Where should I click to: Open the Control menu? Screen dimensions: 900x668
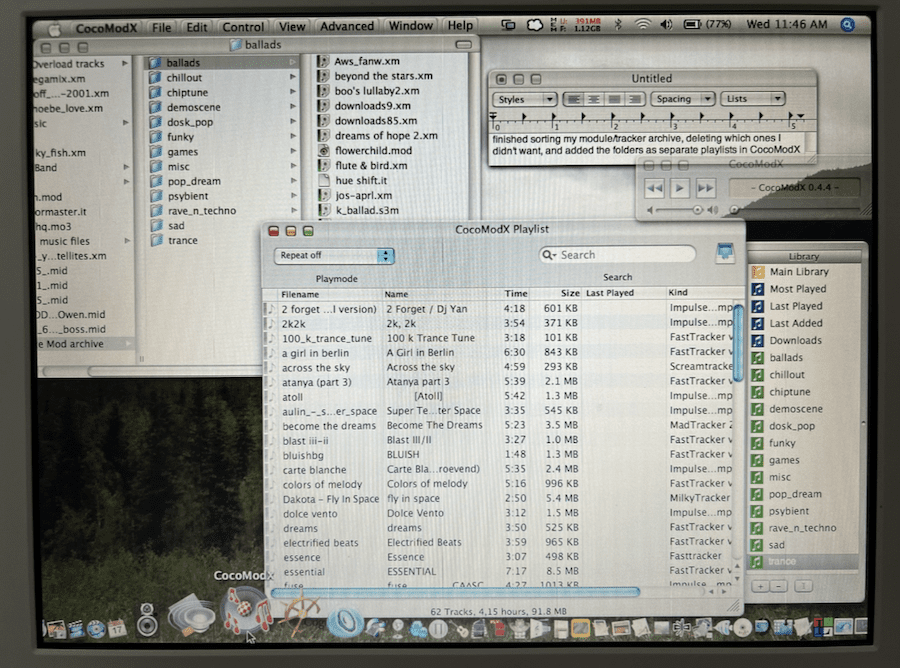tap(243, 27)
